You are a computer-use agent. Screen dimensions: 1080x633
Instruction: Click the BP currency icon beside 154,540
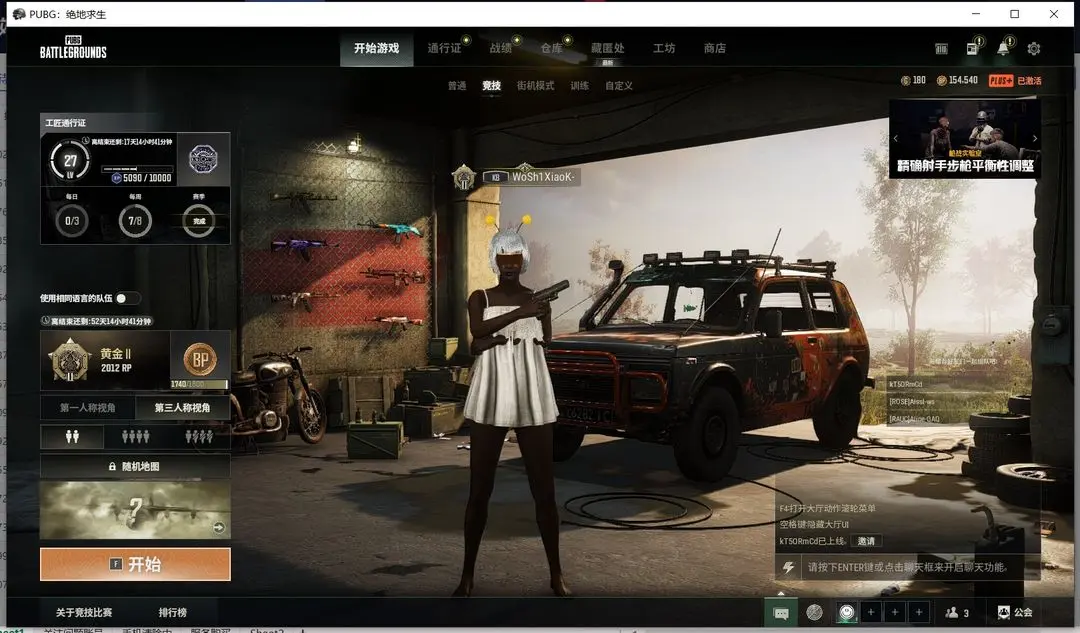[941, 81]
